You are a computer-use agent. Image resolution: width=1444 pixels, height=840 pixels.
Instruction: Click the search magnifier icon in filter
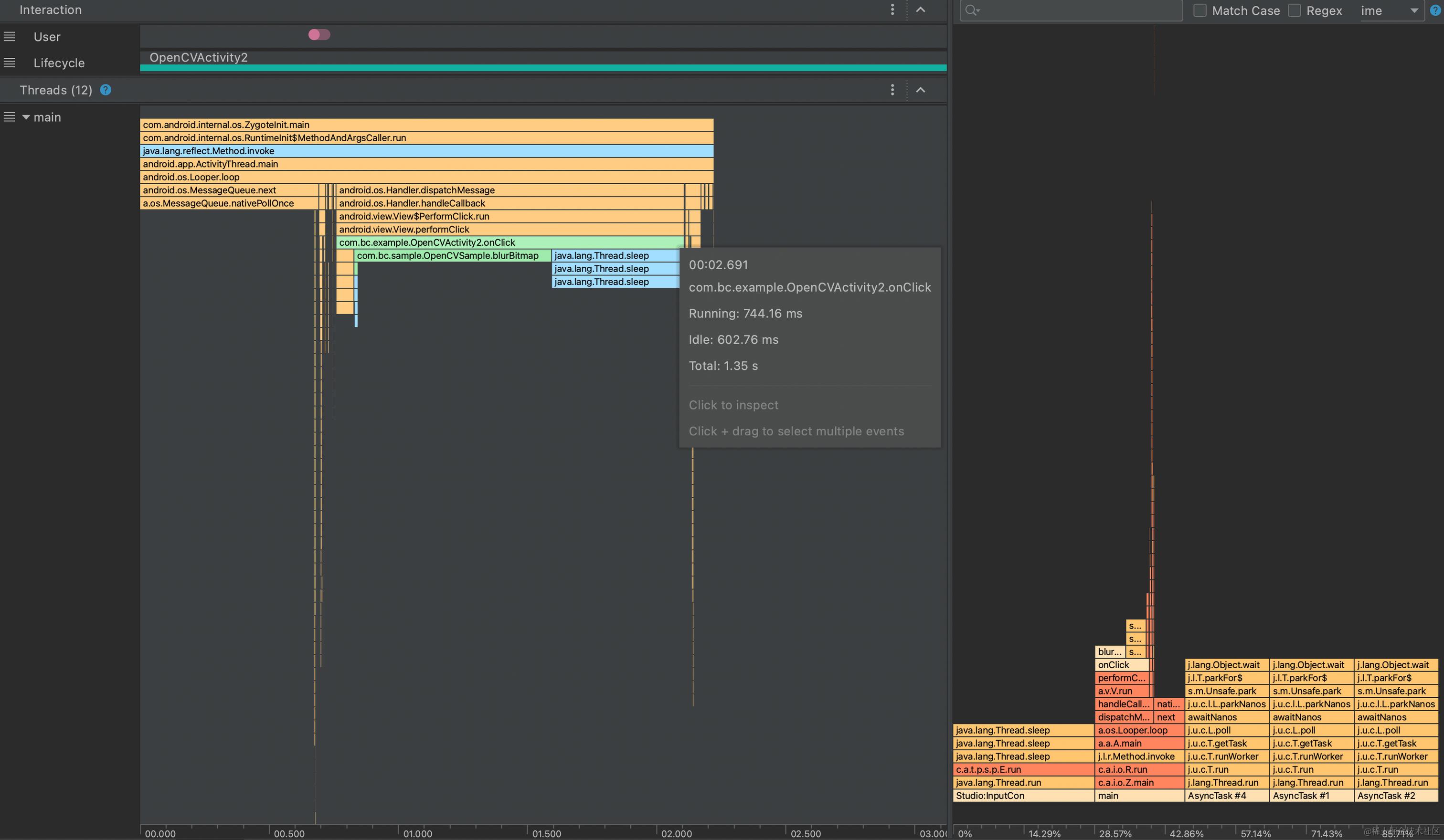pyautogui.click(x=971, y=10)
